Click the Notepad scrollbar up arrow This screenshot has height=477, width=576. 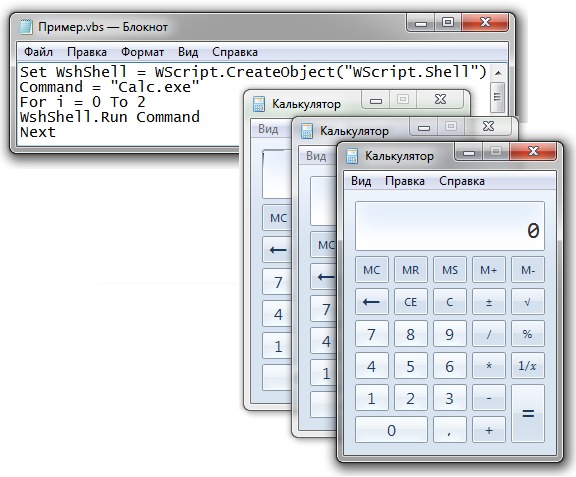pyautogui.click(x=498, y=73)
